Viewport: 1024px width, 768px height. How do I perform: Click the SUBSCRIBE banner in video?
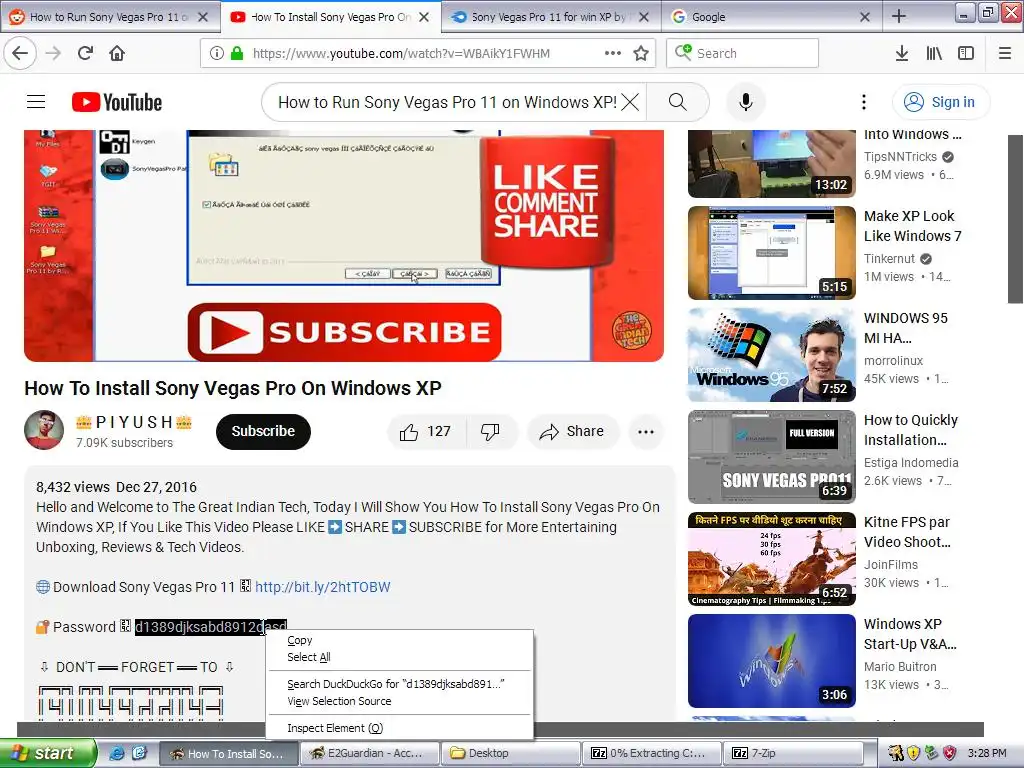pyautogui.click(x=344, y=332)
